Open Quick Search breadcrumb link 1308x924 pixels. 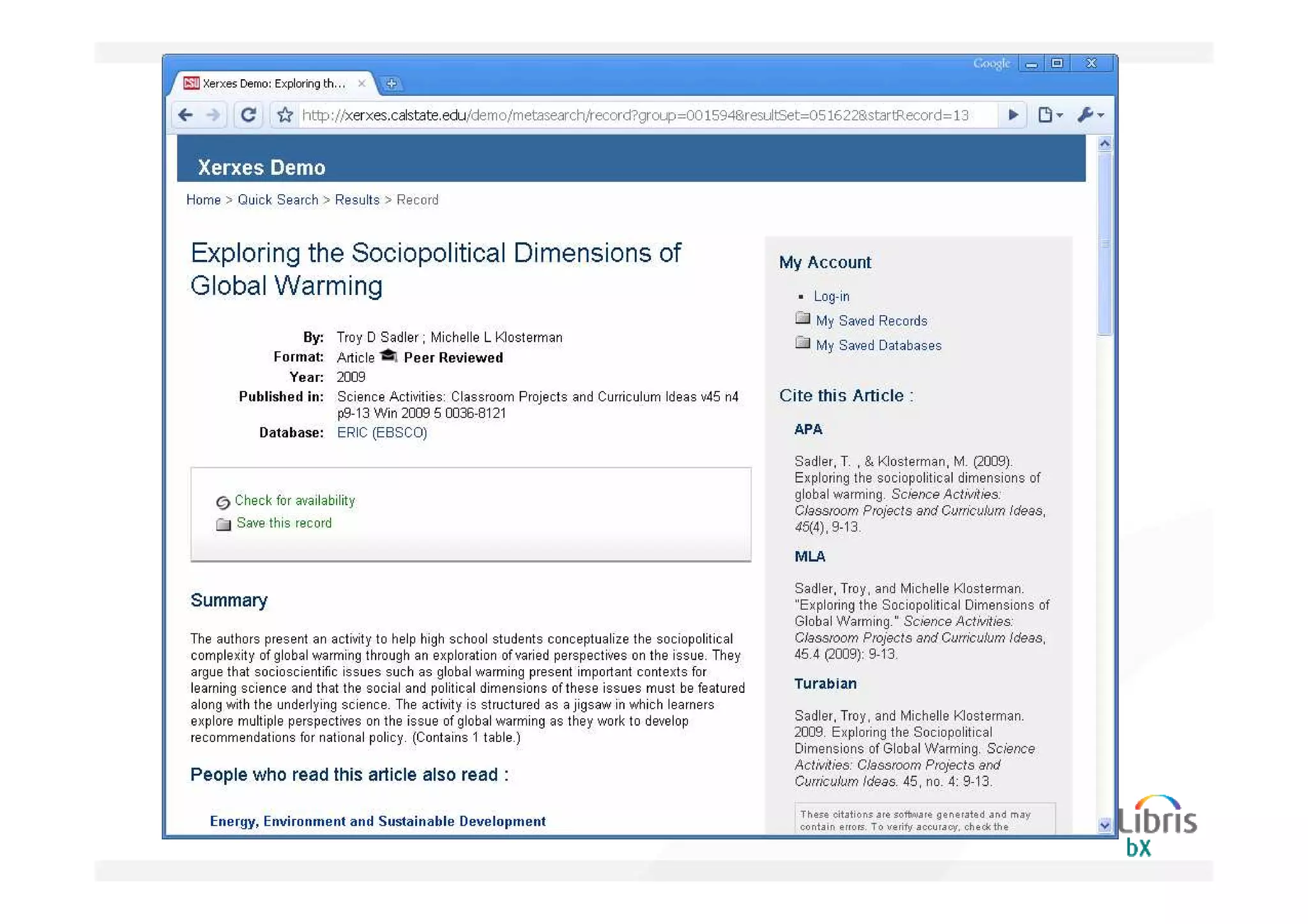coord(278,200)
